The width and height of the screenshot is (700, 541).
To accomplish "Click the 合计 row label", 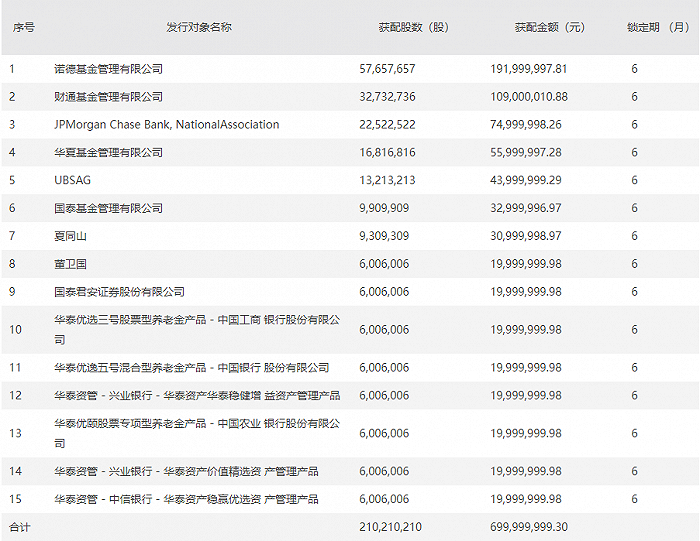I will (x=20, y=528).
